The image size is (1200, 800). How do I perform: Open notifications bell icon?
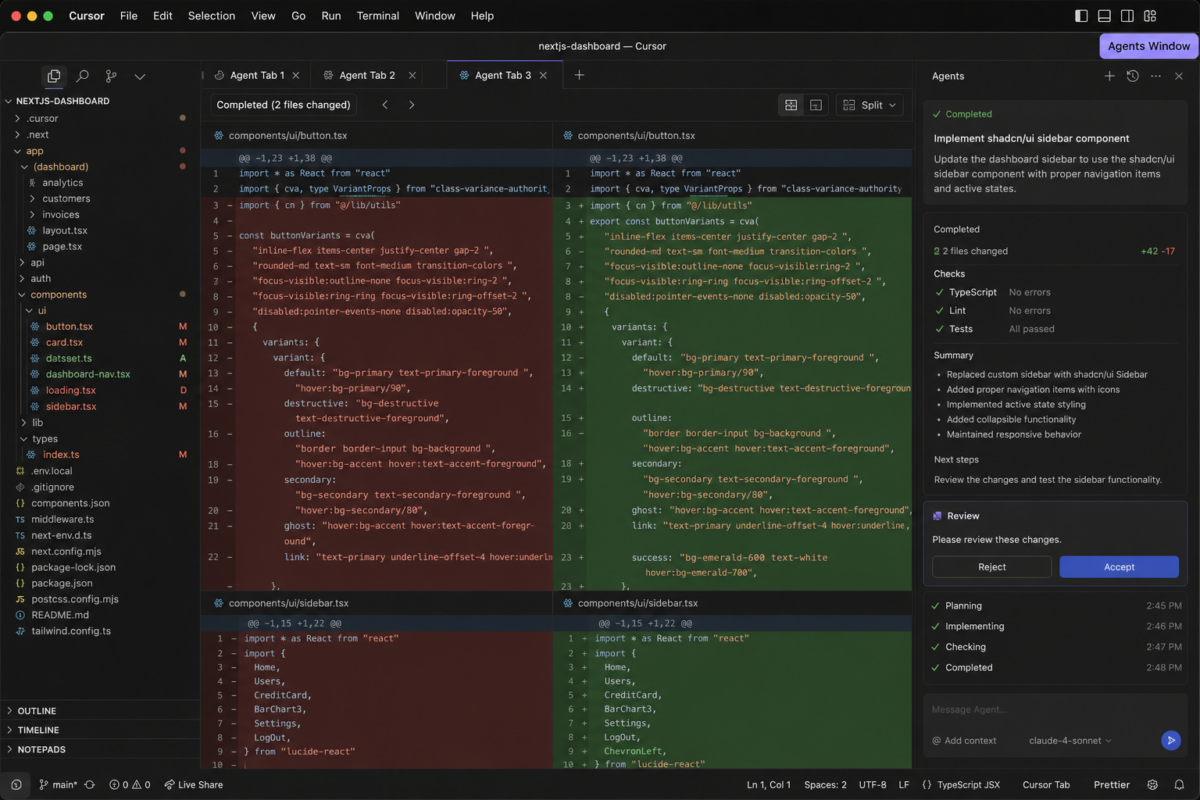[x=1180, y=785]
